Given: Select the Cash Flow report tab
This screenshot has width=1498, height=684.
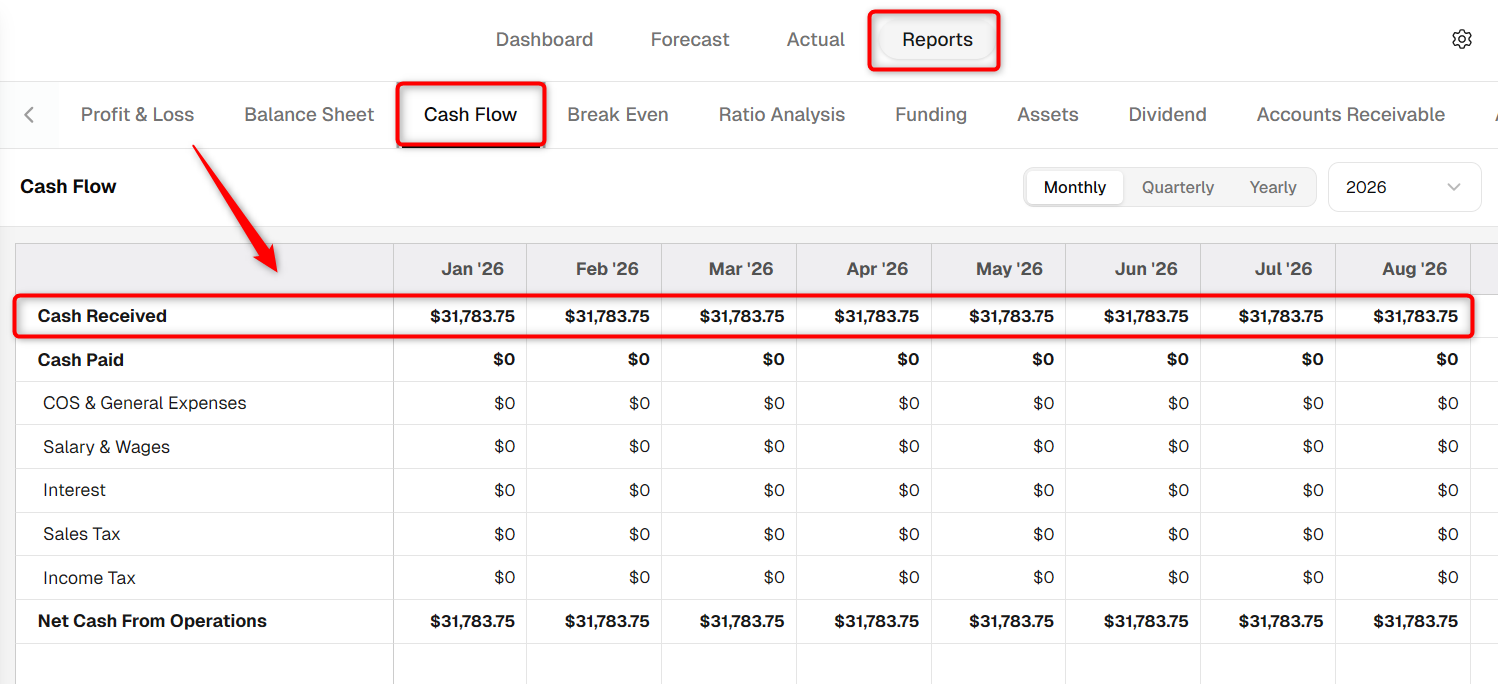Looking at the screenshot, I should 470,115.
